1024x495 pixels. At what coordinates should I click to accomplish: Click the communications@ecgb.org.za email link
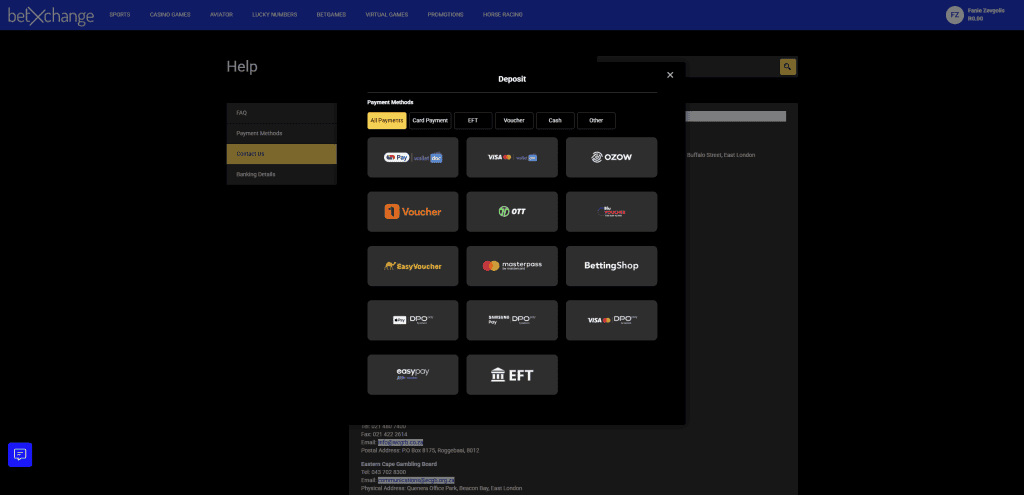(x=416, y=480)
